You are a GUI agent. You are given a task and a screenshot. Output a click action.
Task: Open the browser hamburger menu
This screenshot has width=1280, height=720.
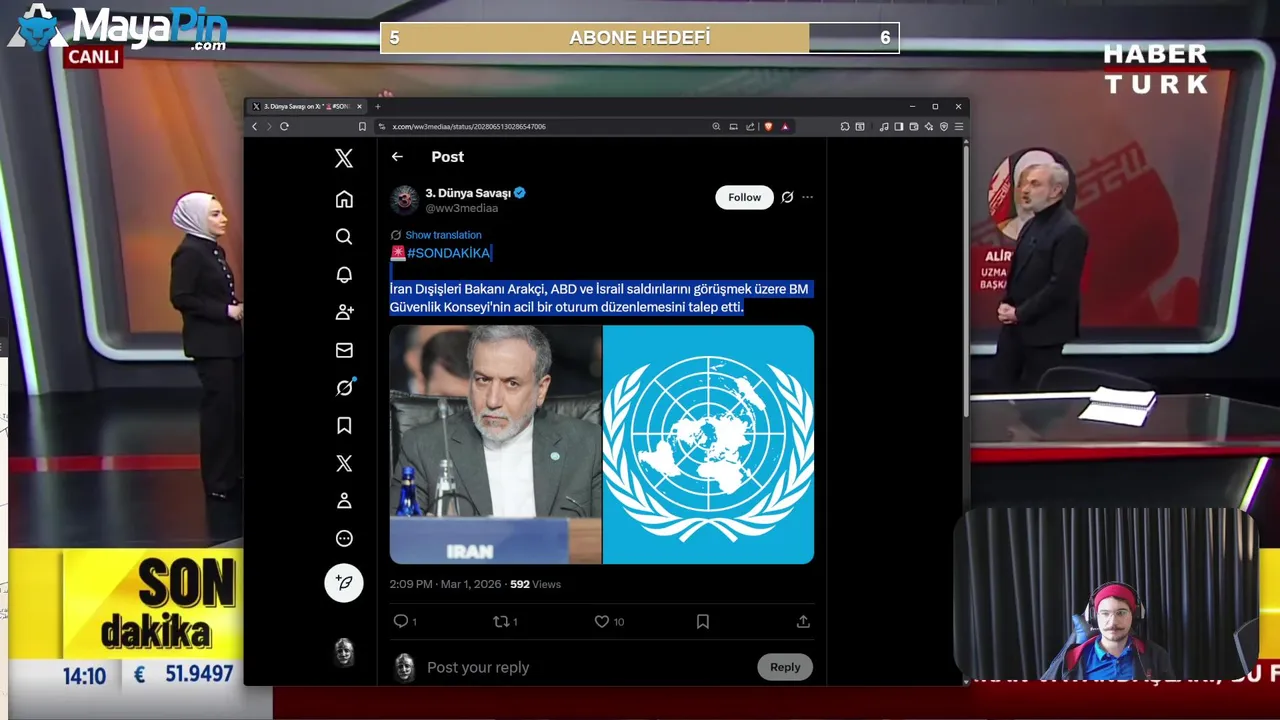(x=959, y=126)
